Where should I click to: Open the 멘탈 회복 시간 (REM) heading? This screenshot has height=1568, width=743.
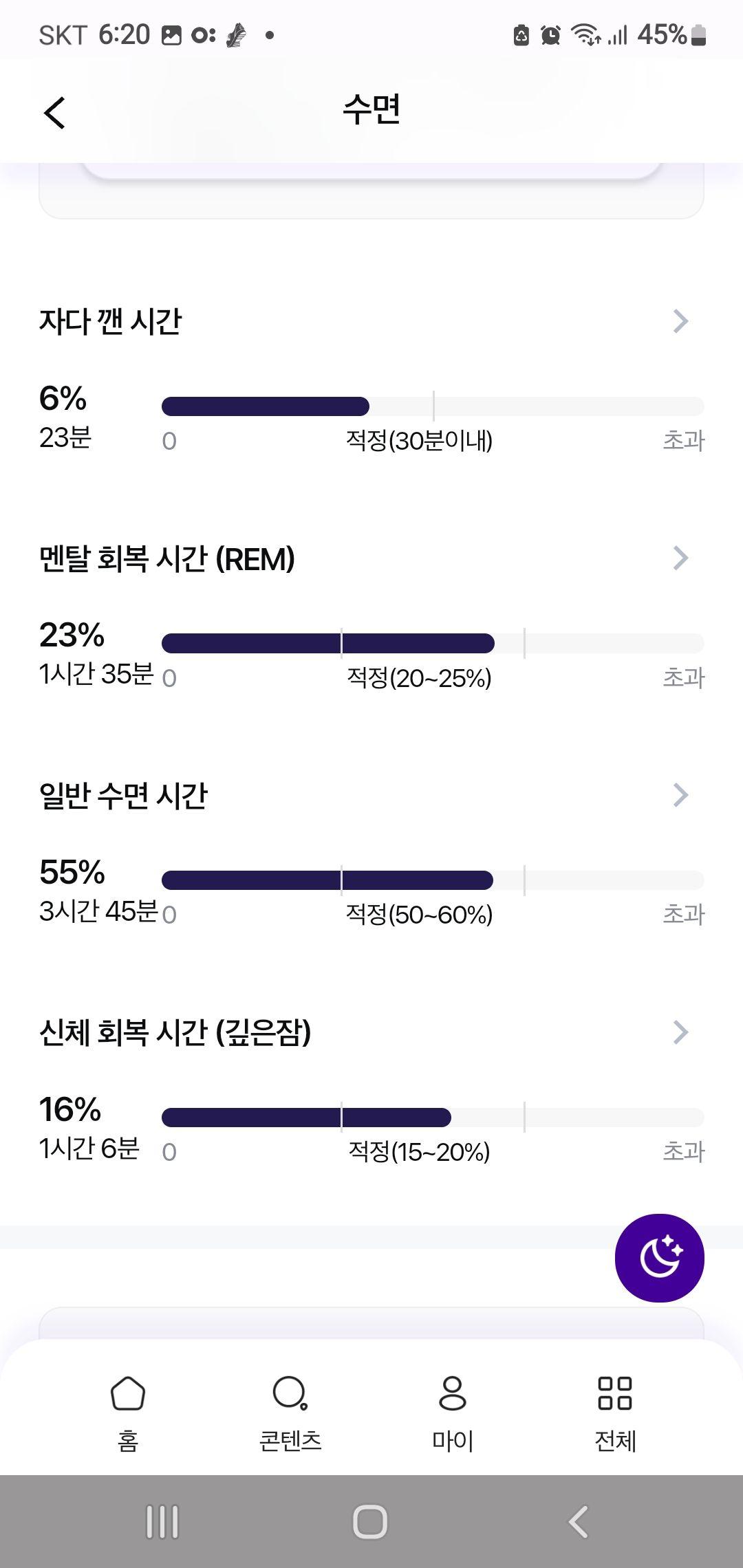point(167,558)
